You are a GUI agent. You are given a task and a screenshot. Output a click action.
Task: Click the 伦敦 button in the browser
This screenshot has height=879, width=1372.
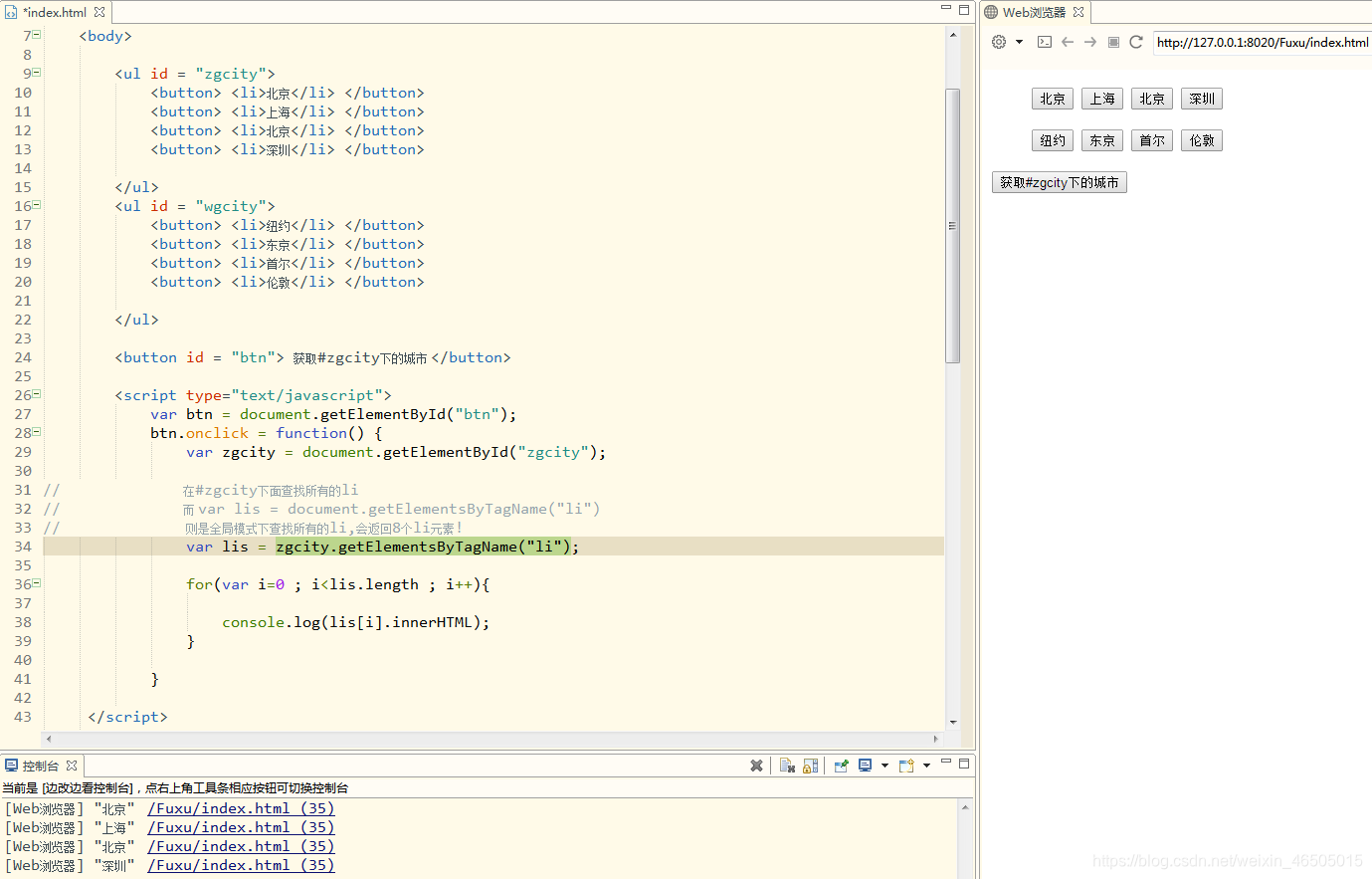coord(1202,140)
